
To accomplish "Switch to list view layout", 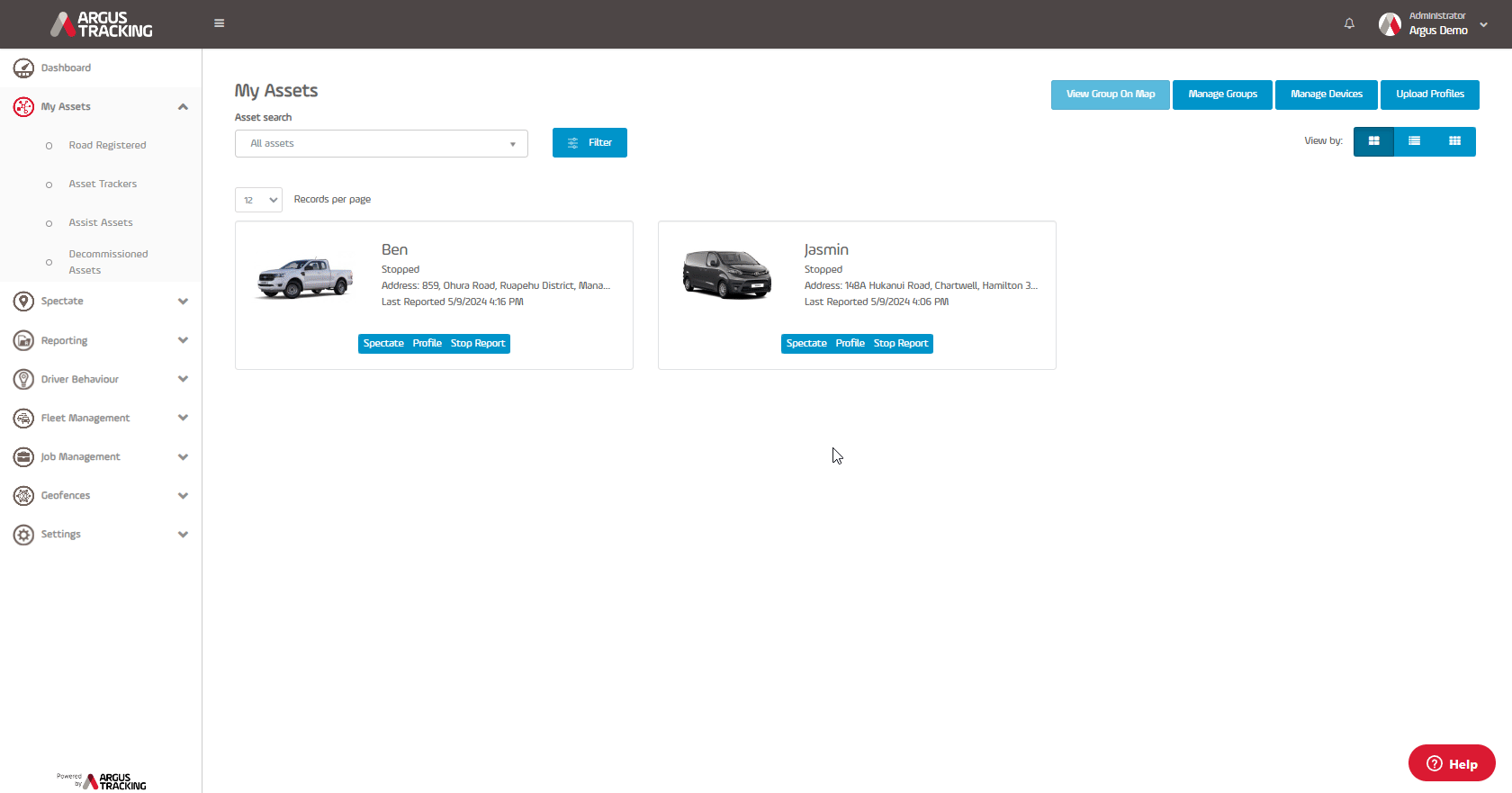I will pos(1414,141).
